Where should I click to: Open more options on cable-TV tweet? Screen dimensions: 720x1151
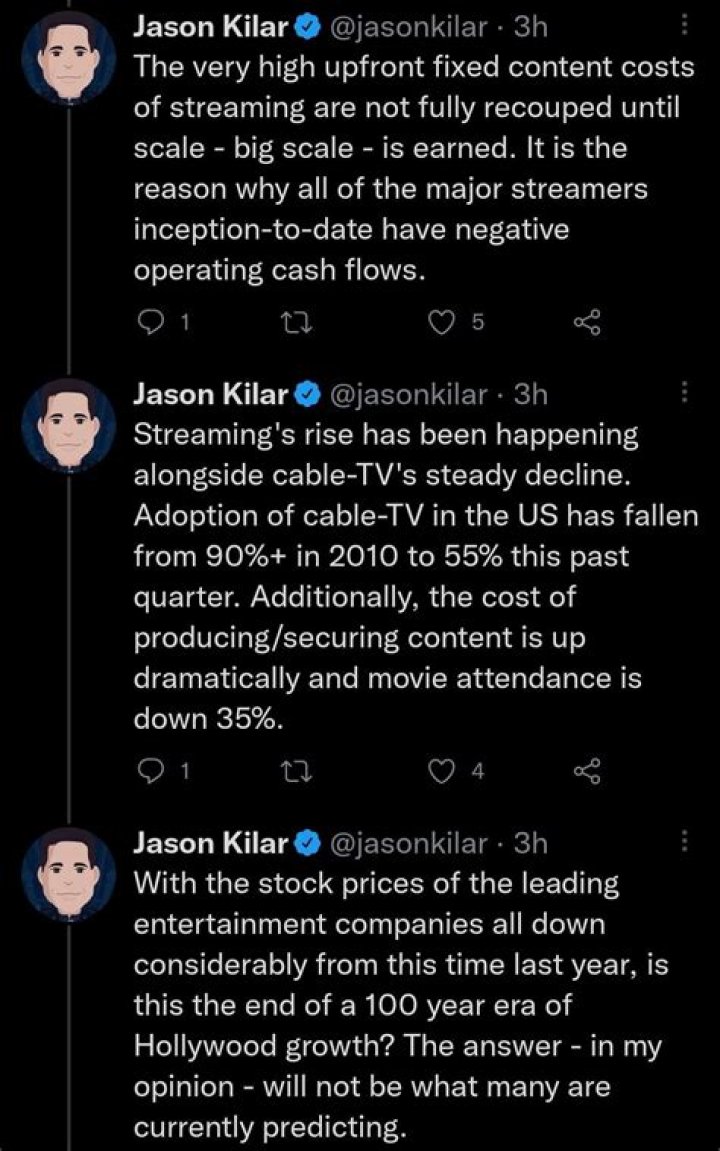(684, 393)
